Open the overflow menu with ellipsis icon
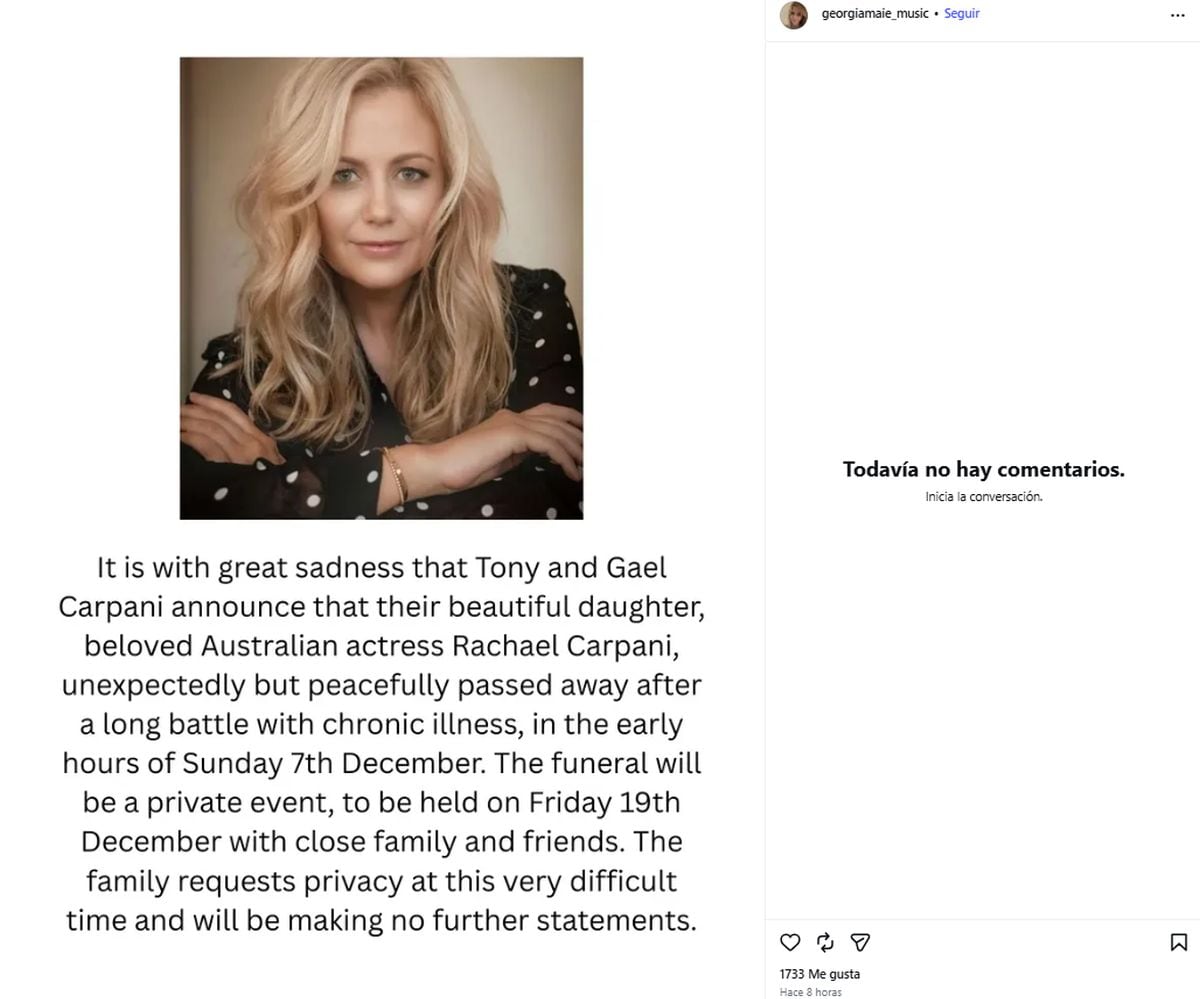 point(1177,15)
